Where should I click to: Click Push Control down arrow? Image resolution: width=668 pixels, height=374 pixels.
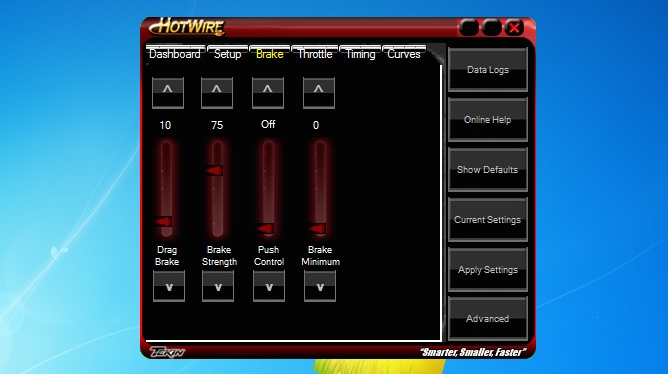(x=269, y=286)
